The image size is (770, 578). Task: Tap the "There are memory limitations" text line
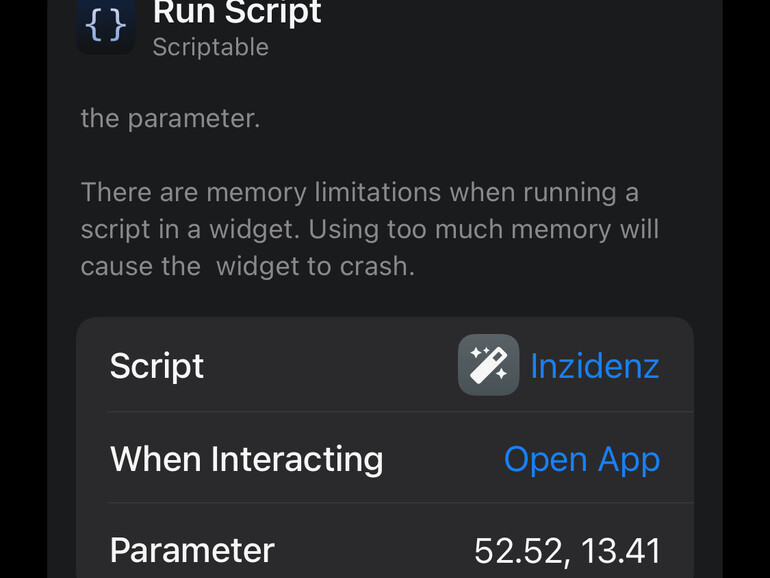[x=359, y=192]
